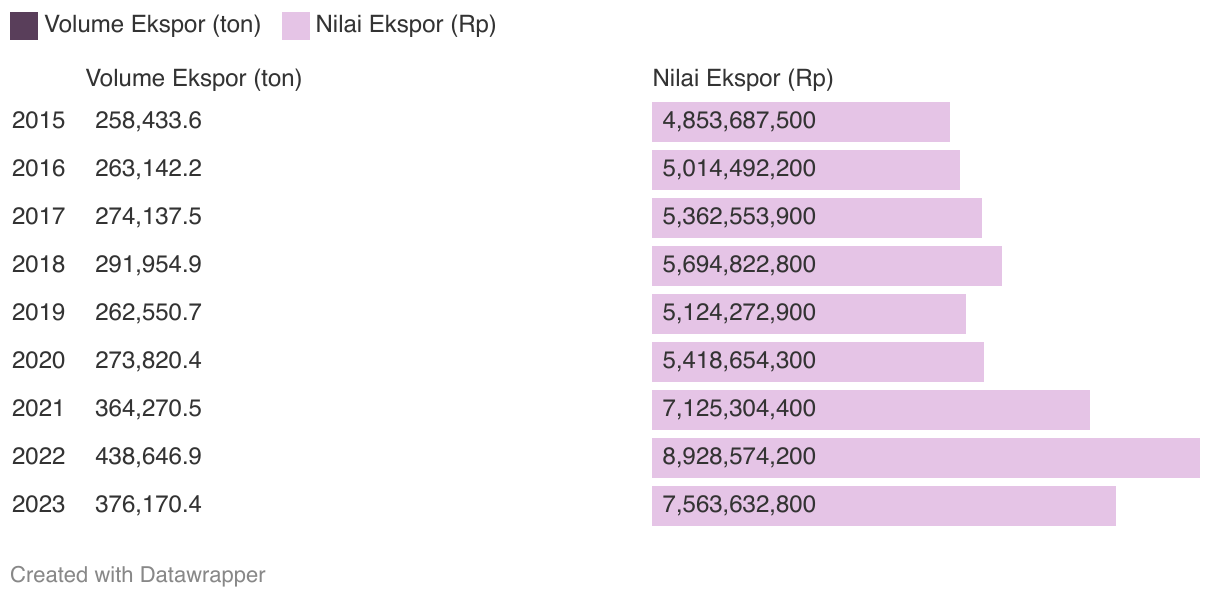The height and width of the screenshot is (600, 1220).
Task: Click the Volume Ekspor (ton) column header
Action: click(x=194, y=78)
